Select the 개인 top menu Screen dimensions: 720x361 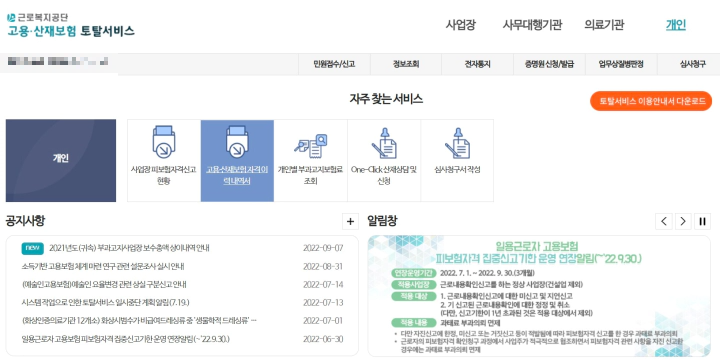pos(676,25)
